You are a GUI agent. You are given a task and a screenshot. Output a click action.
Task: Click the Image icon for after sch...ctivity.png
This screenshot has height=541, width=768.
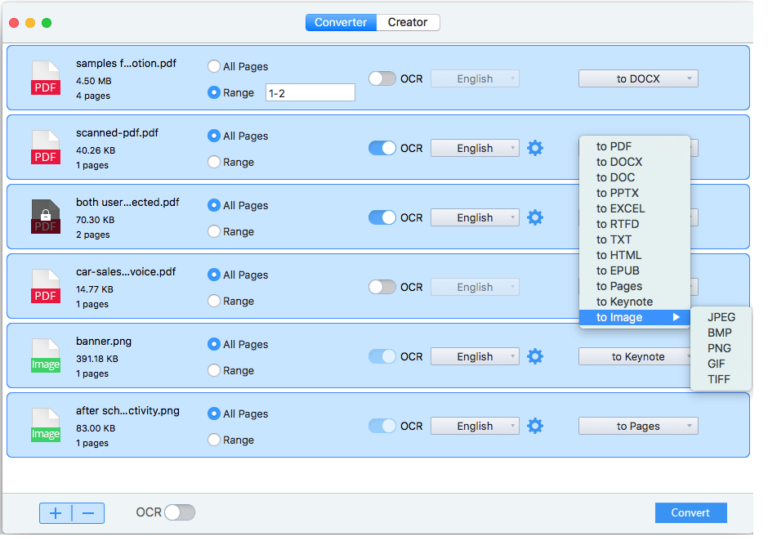pos(46,426)
